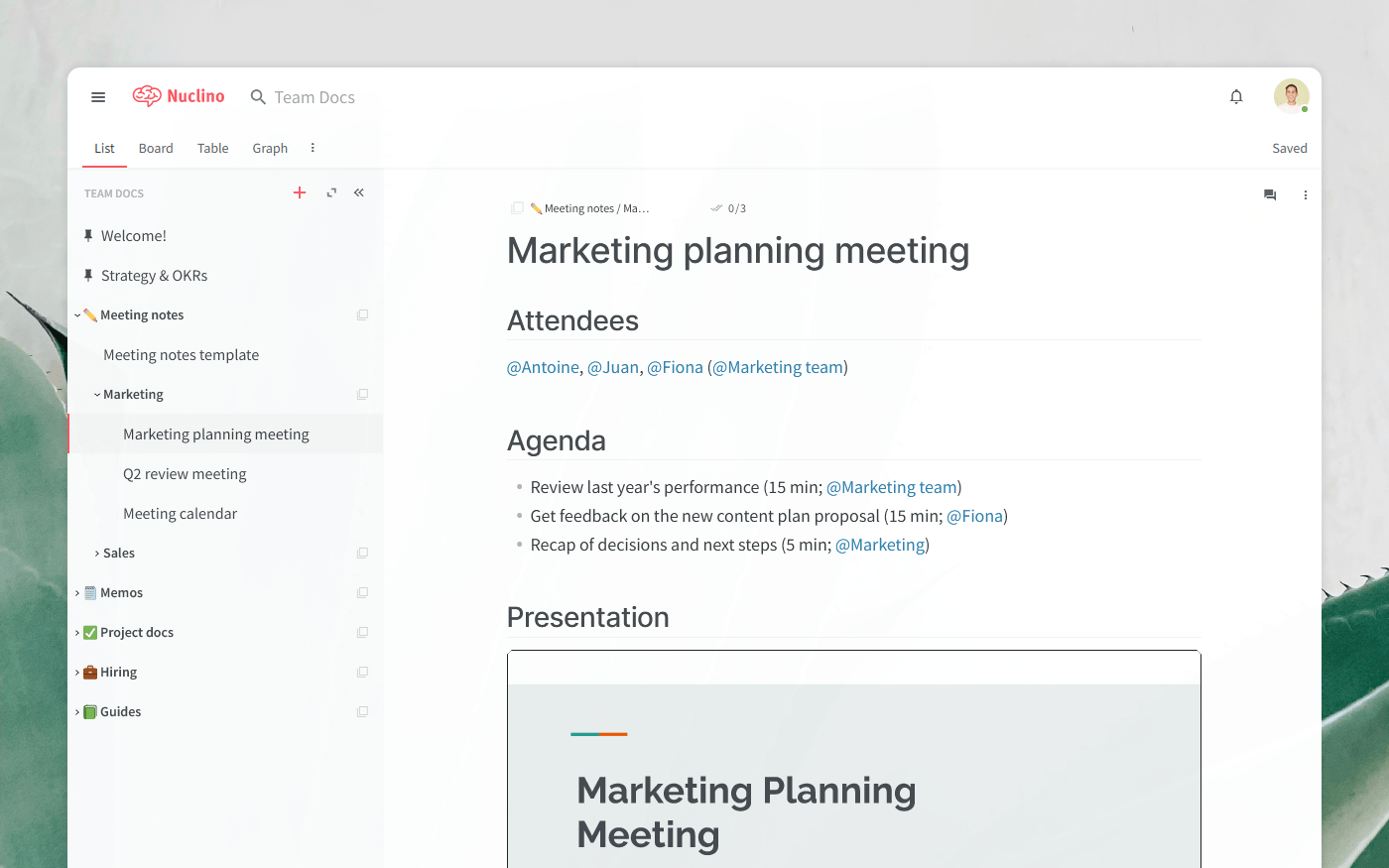
Task: Click collection icon on Marketing row
Action: (x=363, y=394)
